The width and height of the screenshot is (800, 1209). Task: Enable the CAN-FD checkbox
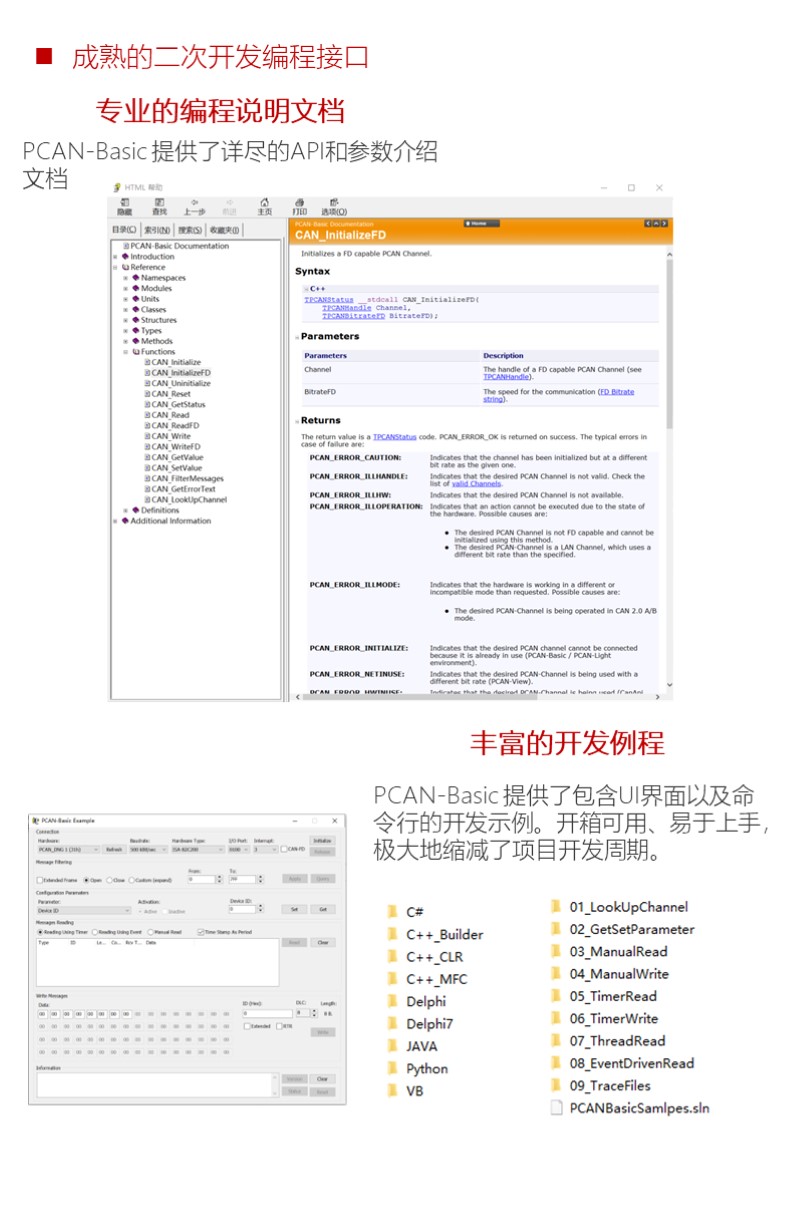284,849
